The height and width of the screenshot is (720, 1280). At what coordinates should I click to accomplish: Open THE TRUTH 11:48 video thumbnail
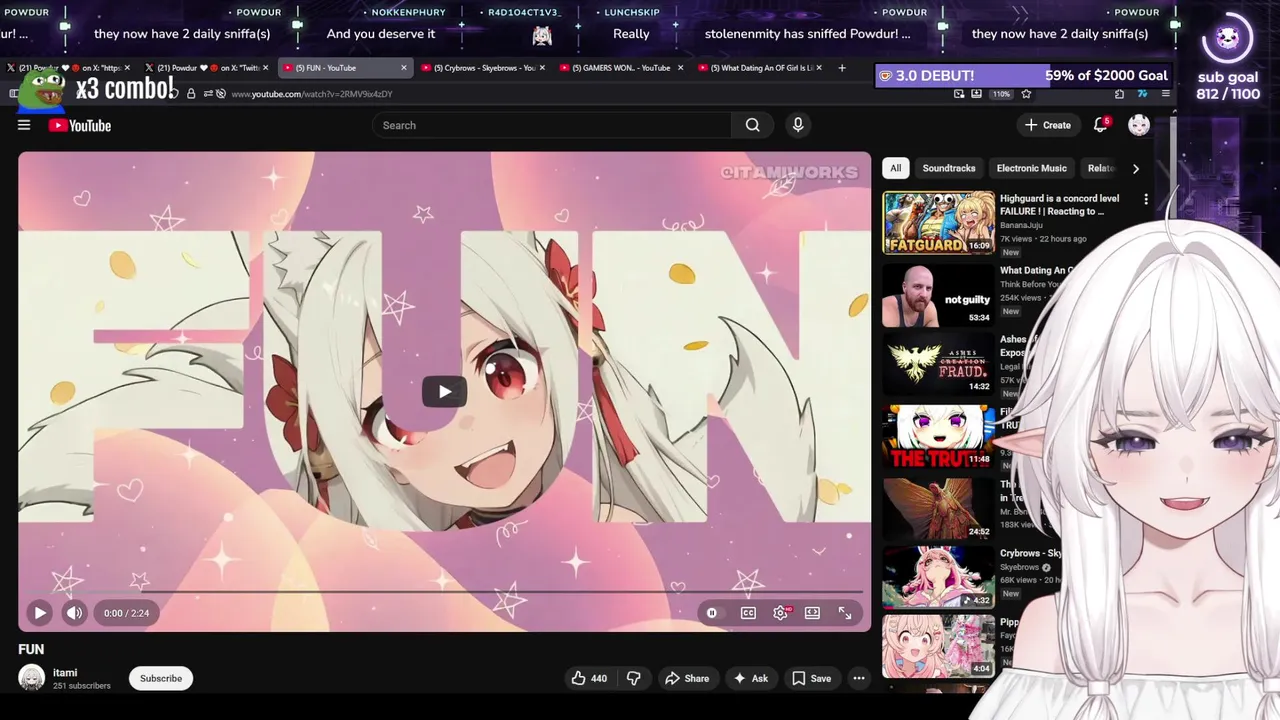point(938,437)
